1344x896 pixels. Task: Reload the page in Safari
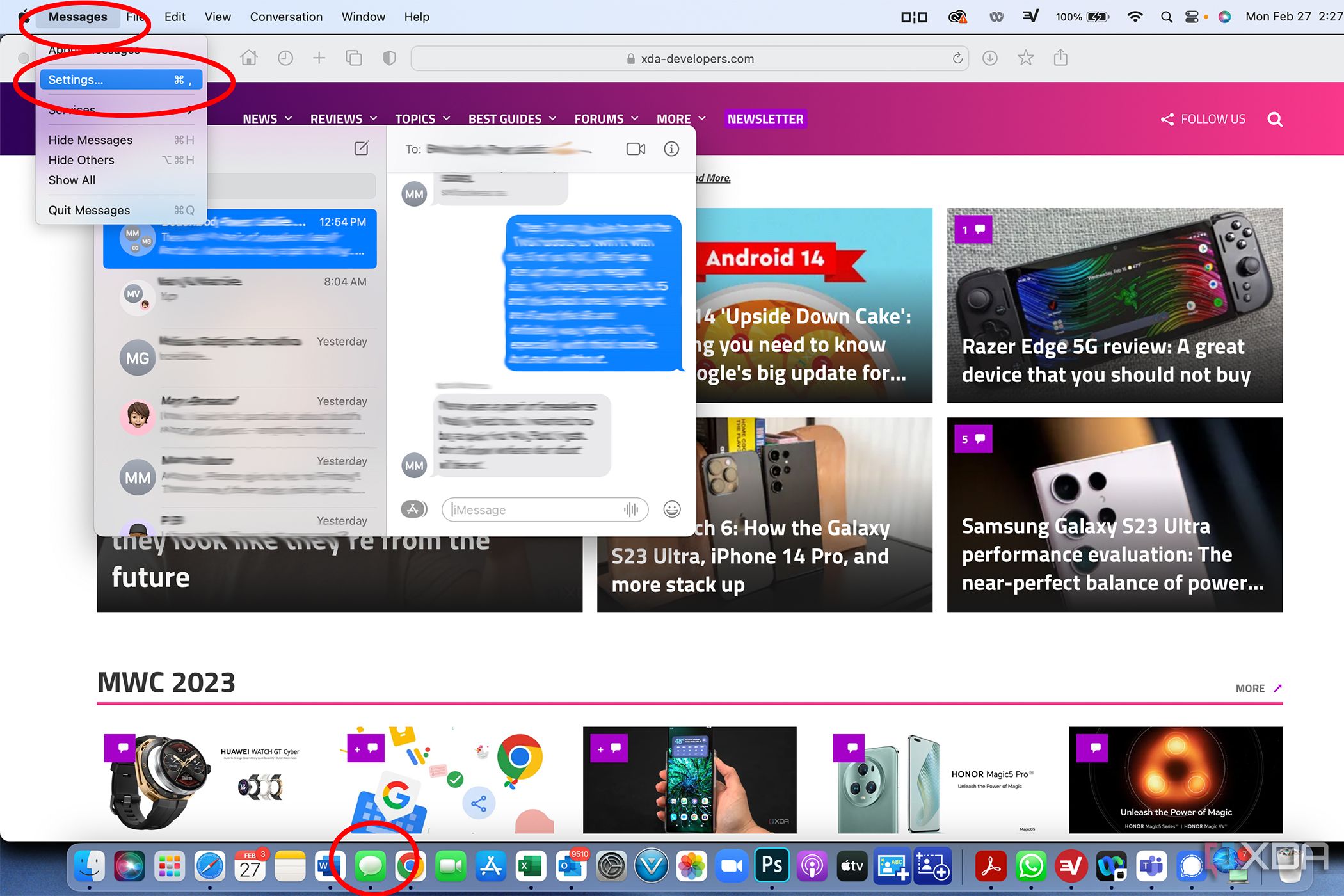pos(957,58)
